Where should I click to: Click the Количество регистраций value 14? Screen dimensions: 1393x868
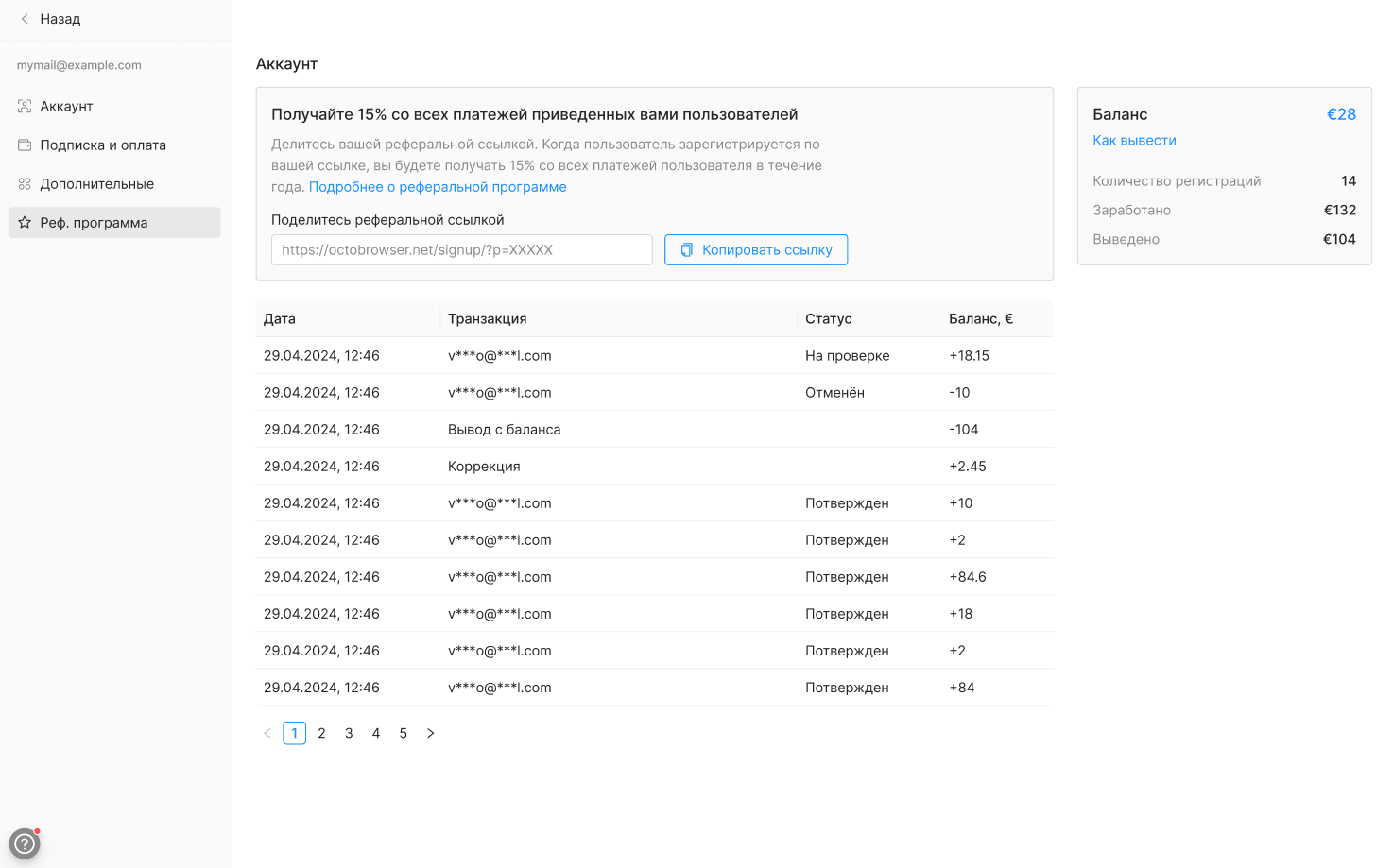[1349, 181]
